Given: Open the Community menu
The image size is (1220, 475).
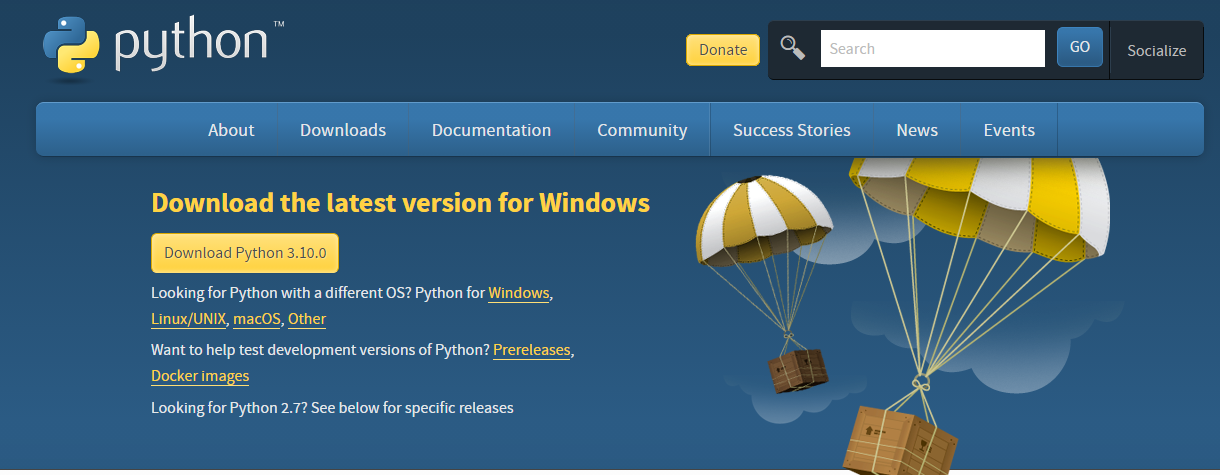Looking at the screenshot, I should pos(642,130).
